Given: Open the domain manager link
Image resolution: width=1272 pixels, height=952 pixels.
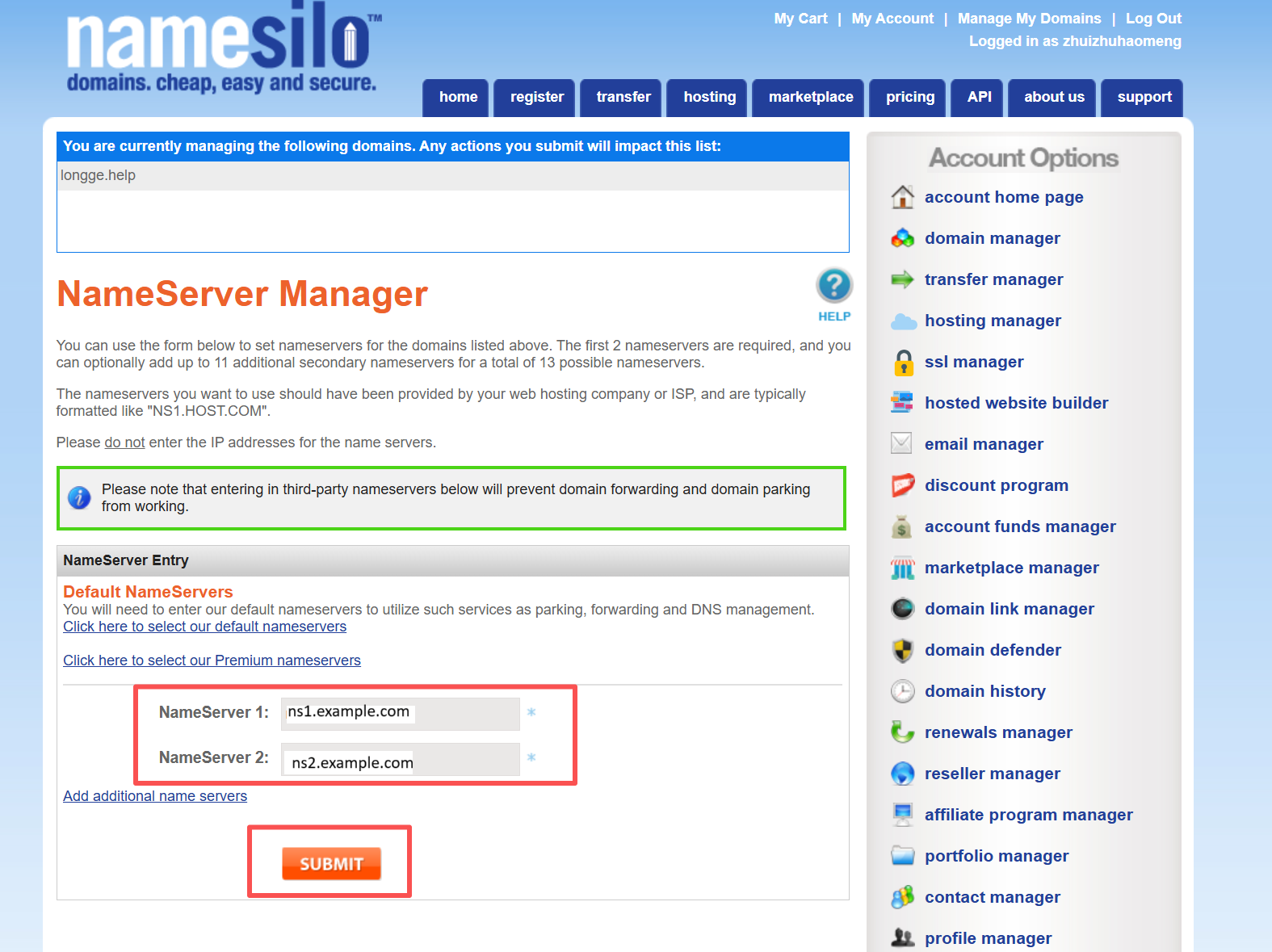Looking at the screenshot, I should tap(992, 238).
